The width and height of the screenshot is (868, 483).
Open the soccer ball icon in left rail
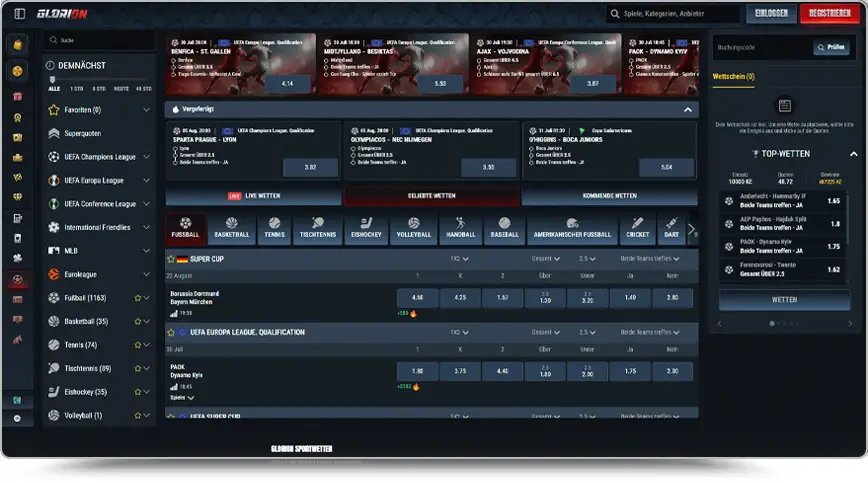18,279
